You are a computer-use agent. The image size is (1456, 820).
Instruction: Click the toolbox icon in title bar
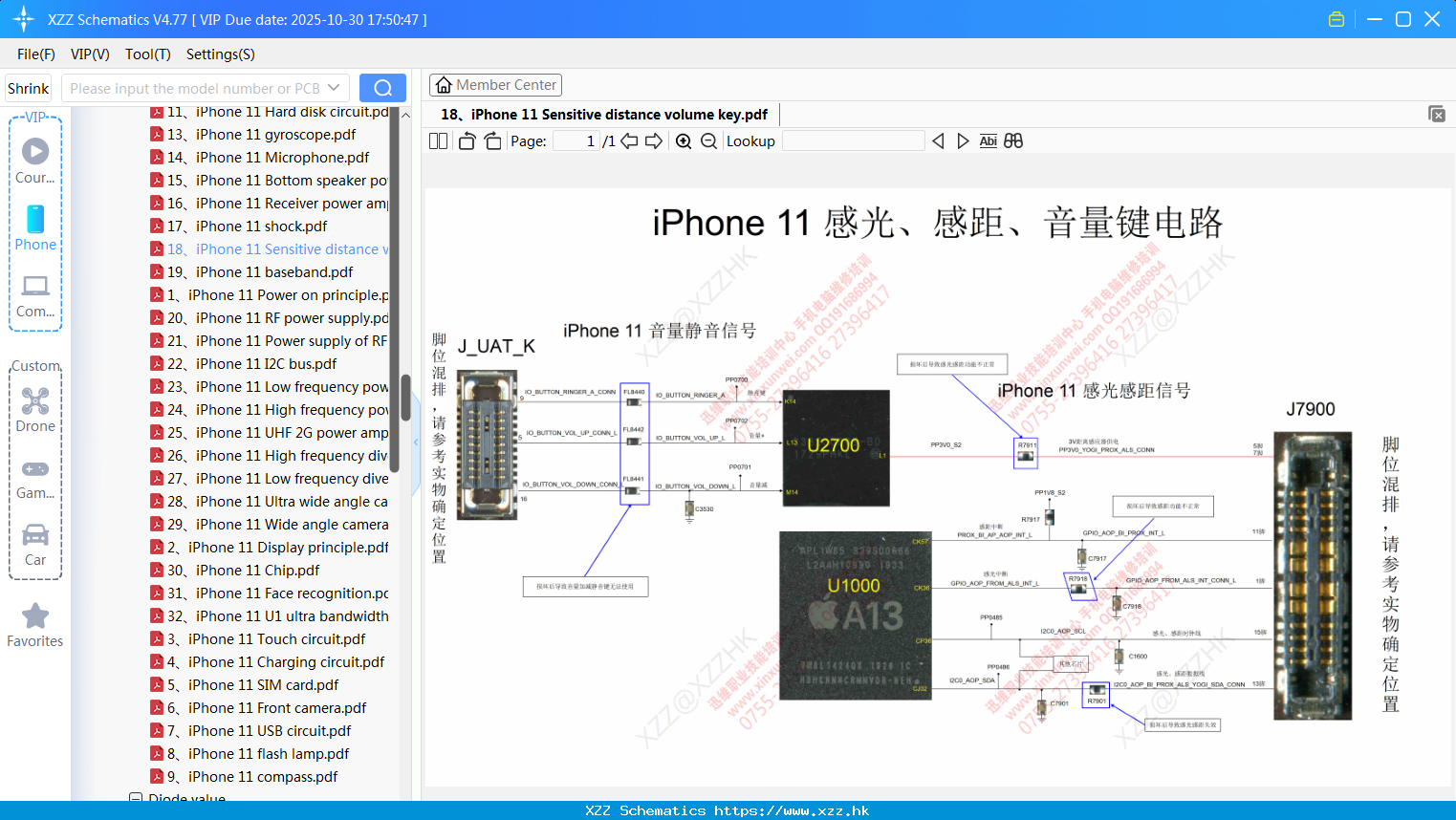tap(1336, 19)
